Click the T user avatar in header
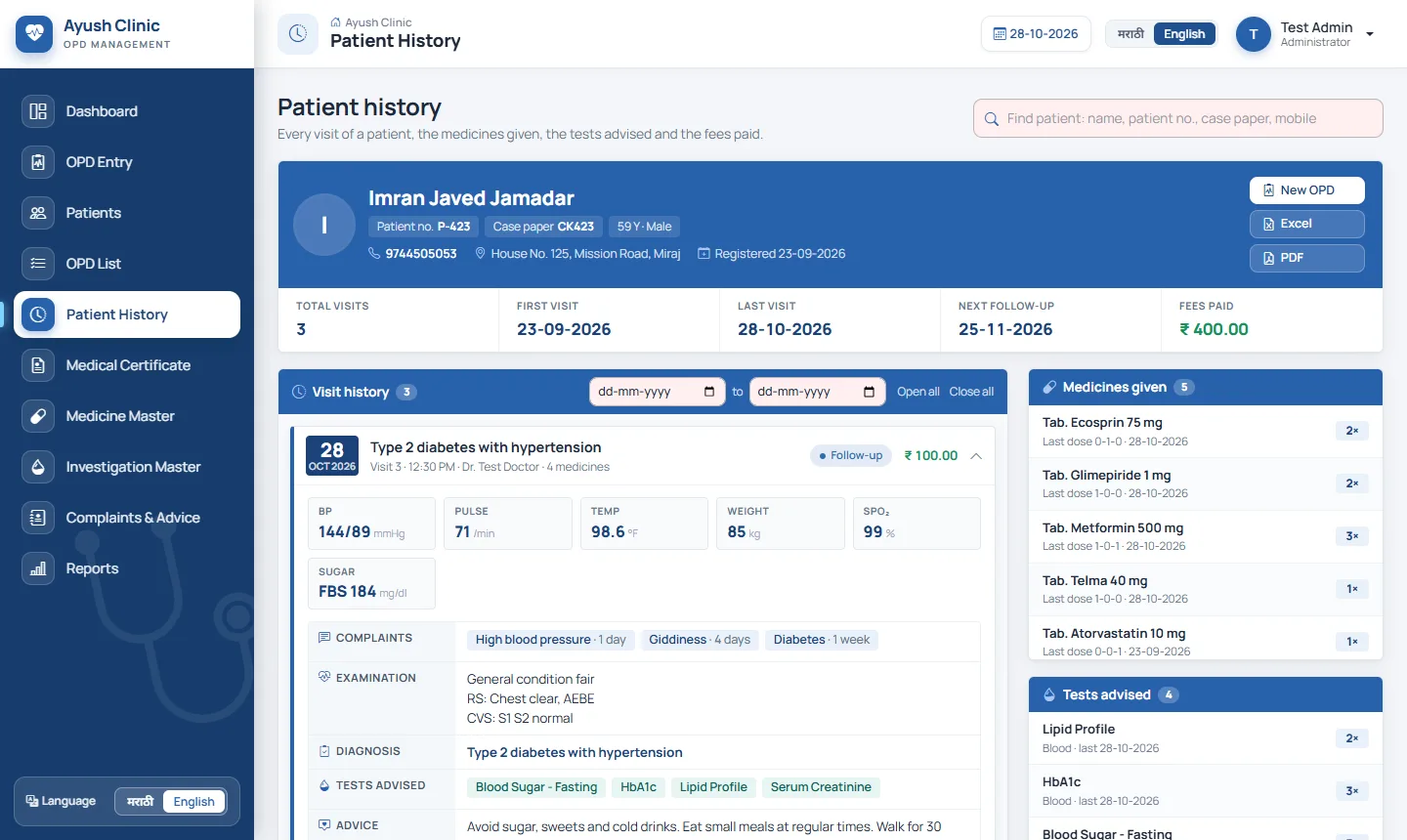The width and height of the screenshot is (1407, 840). (x=1254, y=34)
